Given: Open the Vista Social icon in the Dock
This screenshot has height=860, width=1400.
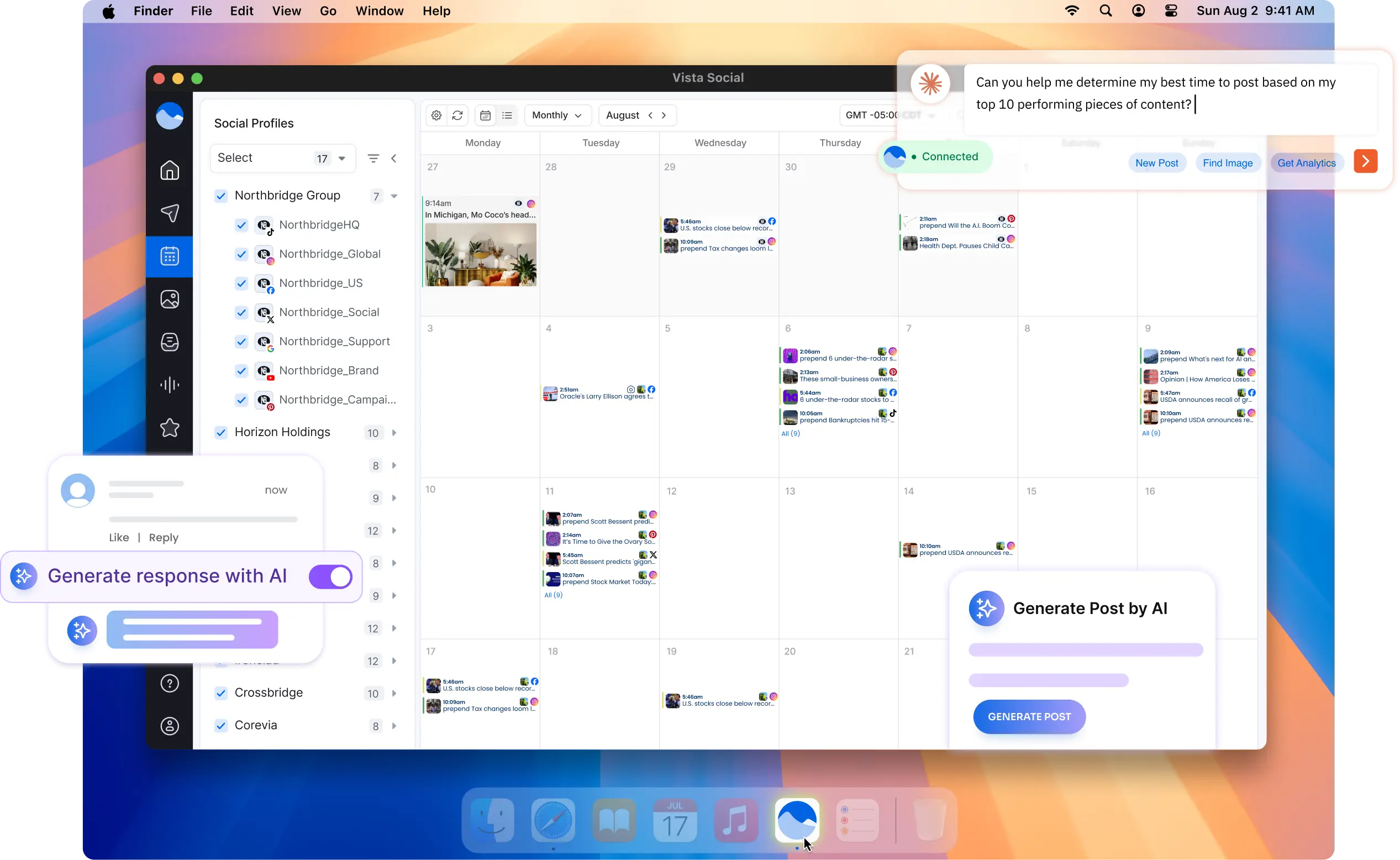Looking at the screenshot, I should [796, 821].
